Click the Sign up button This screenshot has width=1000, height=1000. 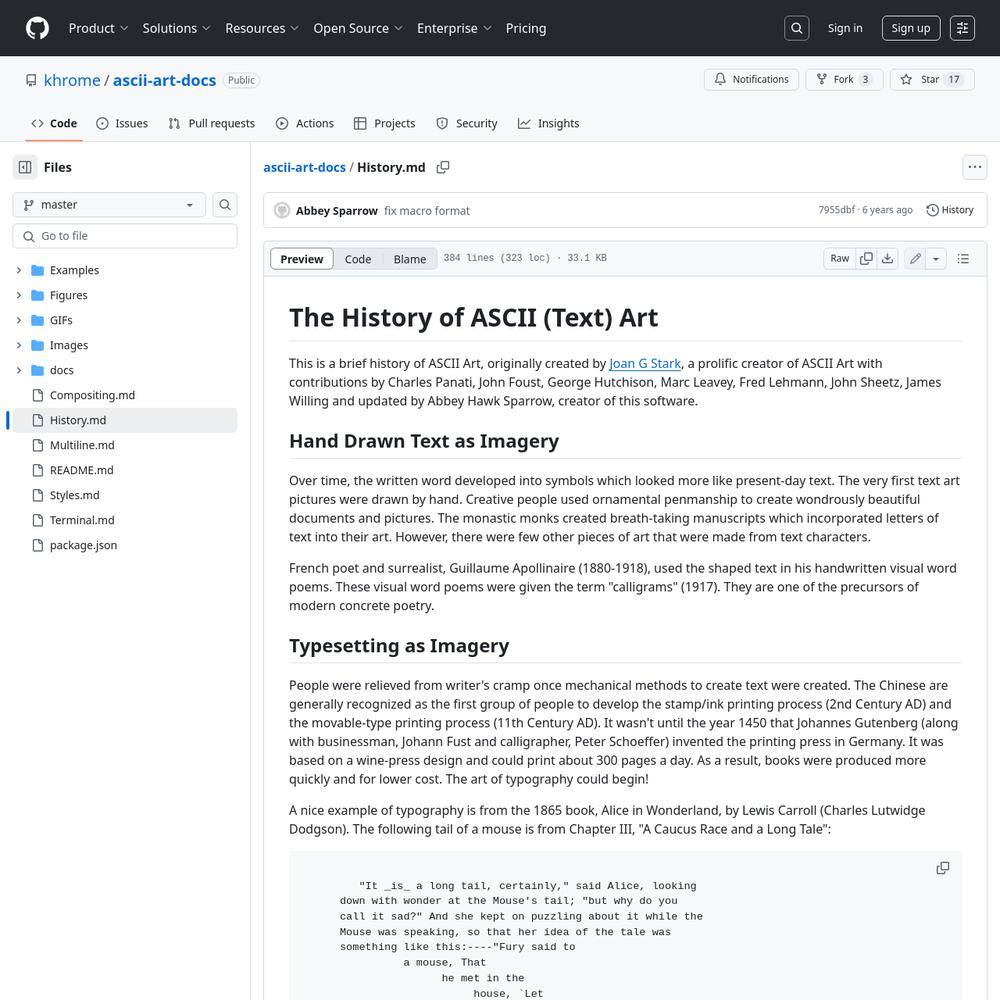click(911, 28)
